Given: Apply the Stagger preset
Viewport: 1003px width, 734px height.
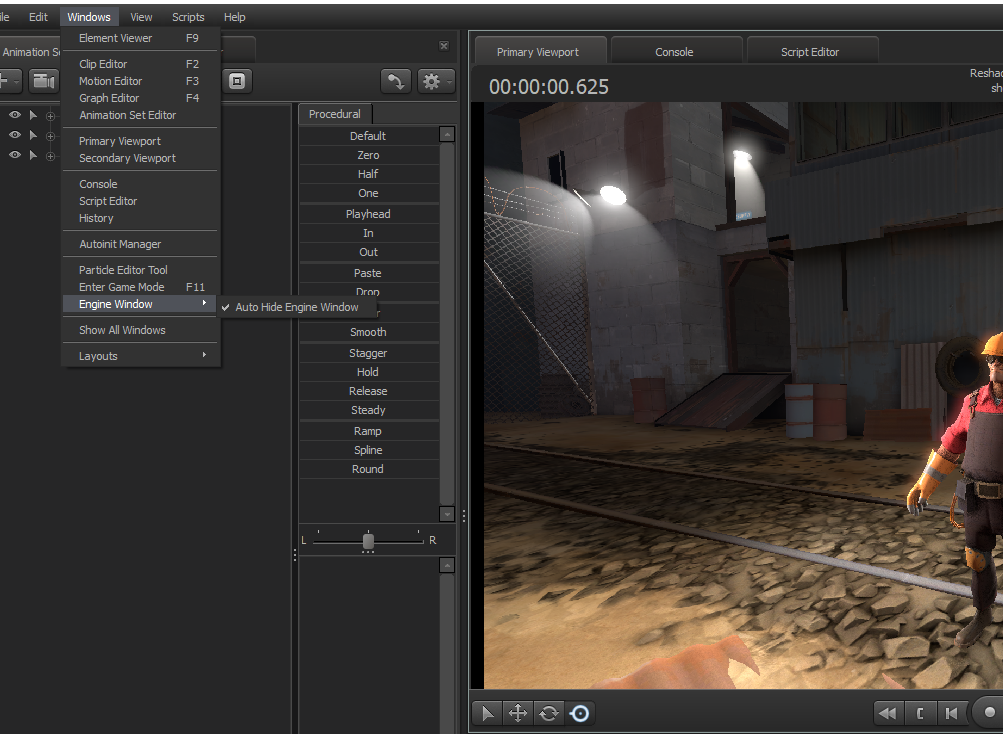Looking at the screenshot, I should pos(368,353).
